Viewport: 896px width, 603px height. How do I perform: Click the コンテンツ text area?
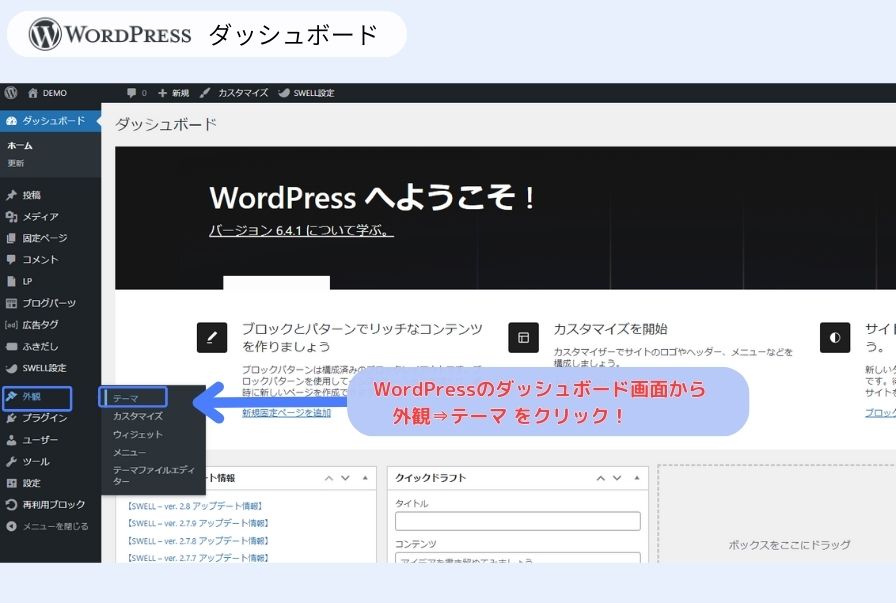click(x=518, y=558)
